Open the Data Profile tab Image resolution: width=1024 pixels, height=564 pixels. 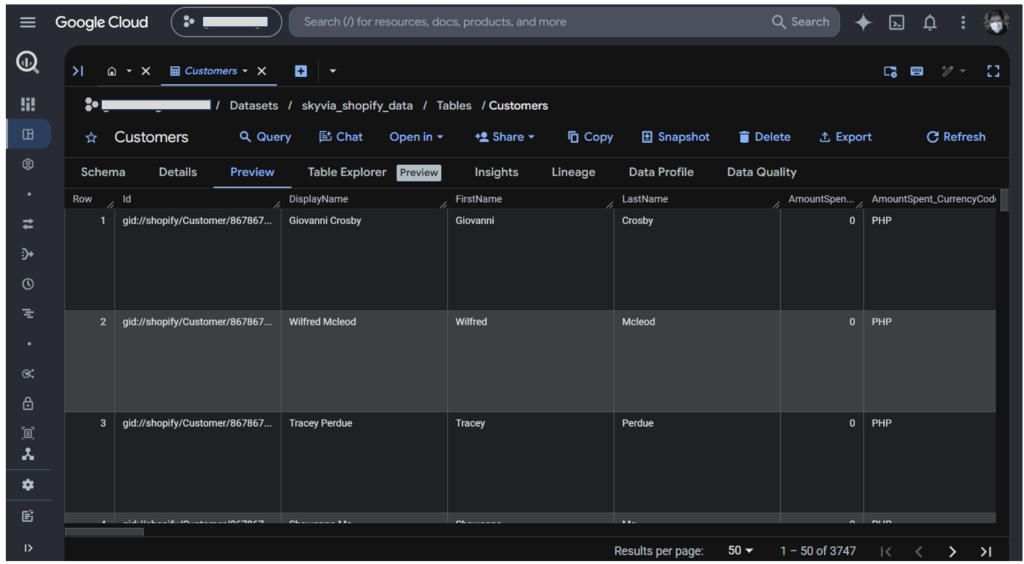[661, 172]
